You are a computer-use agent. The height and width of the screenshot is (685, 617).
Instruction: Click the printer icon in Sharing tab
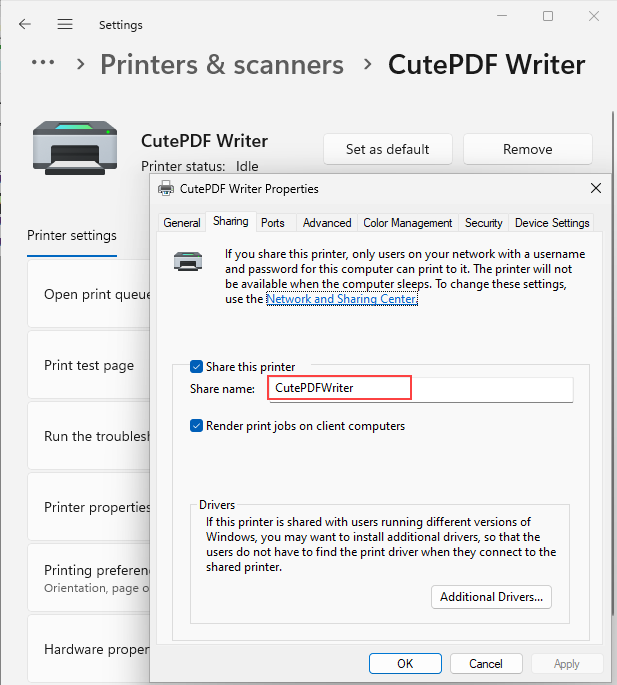pyautogui.click(x=188, y=261)
